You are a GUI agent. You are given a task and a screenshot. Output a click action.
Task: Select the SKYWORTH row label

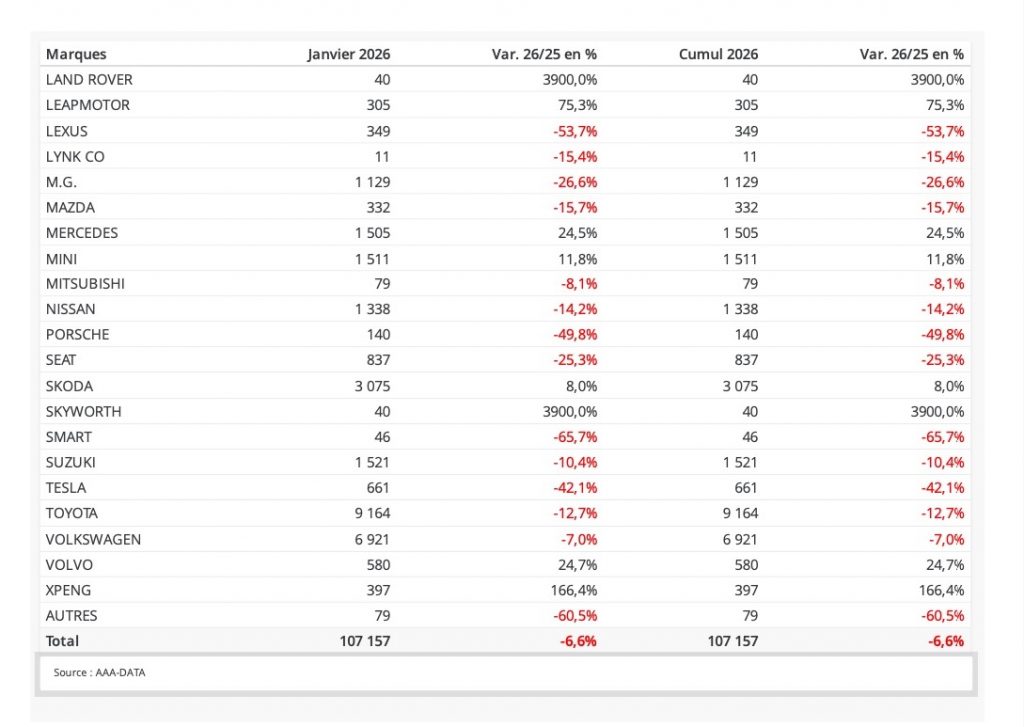click(x=84, y=411)
